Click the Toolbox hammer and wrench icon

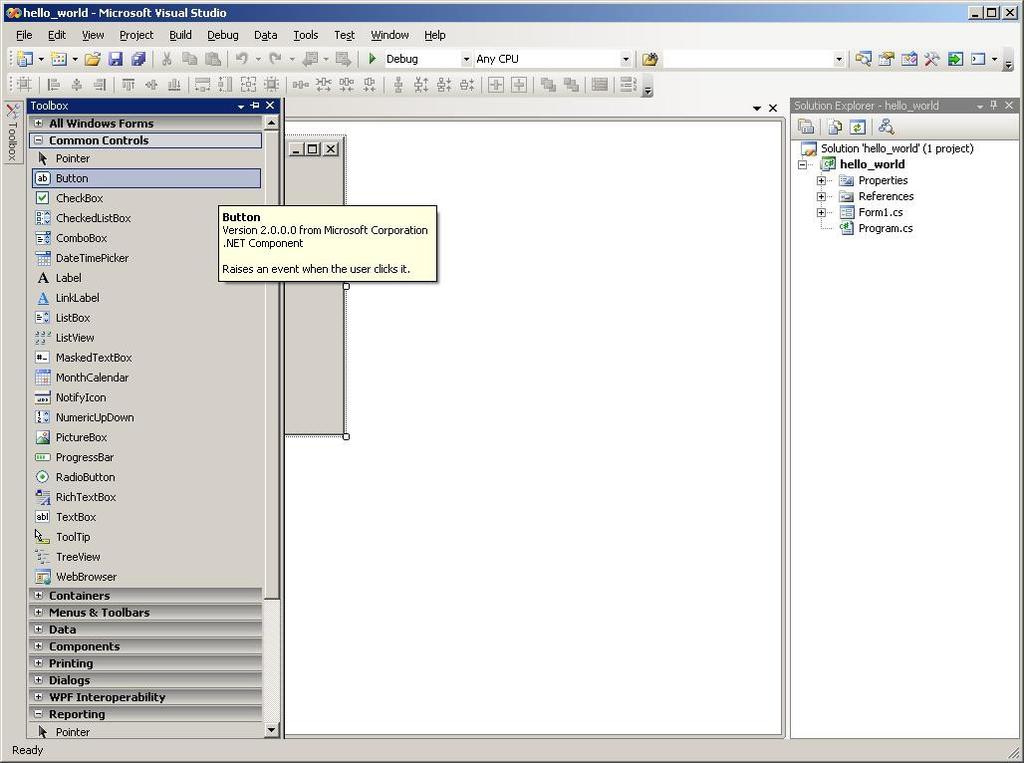pyautogui.click(x=931, y=59)
